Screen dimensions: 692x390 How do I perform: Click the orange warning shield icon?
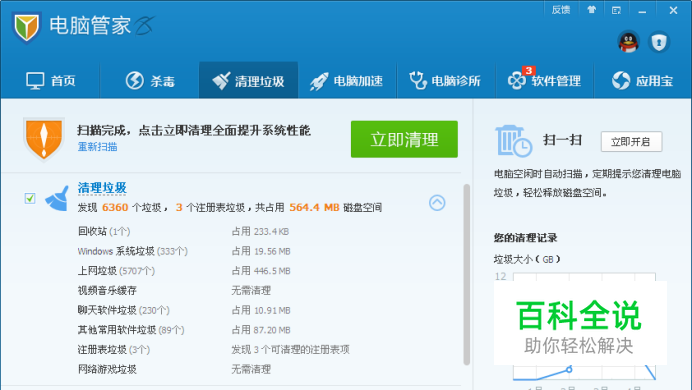coord(44,139)
